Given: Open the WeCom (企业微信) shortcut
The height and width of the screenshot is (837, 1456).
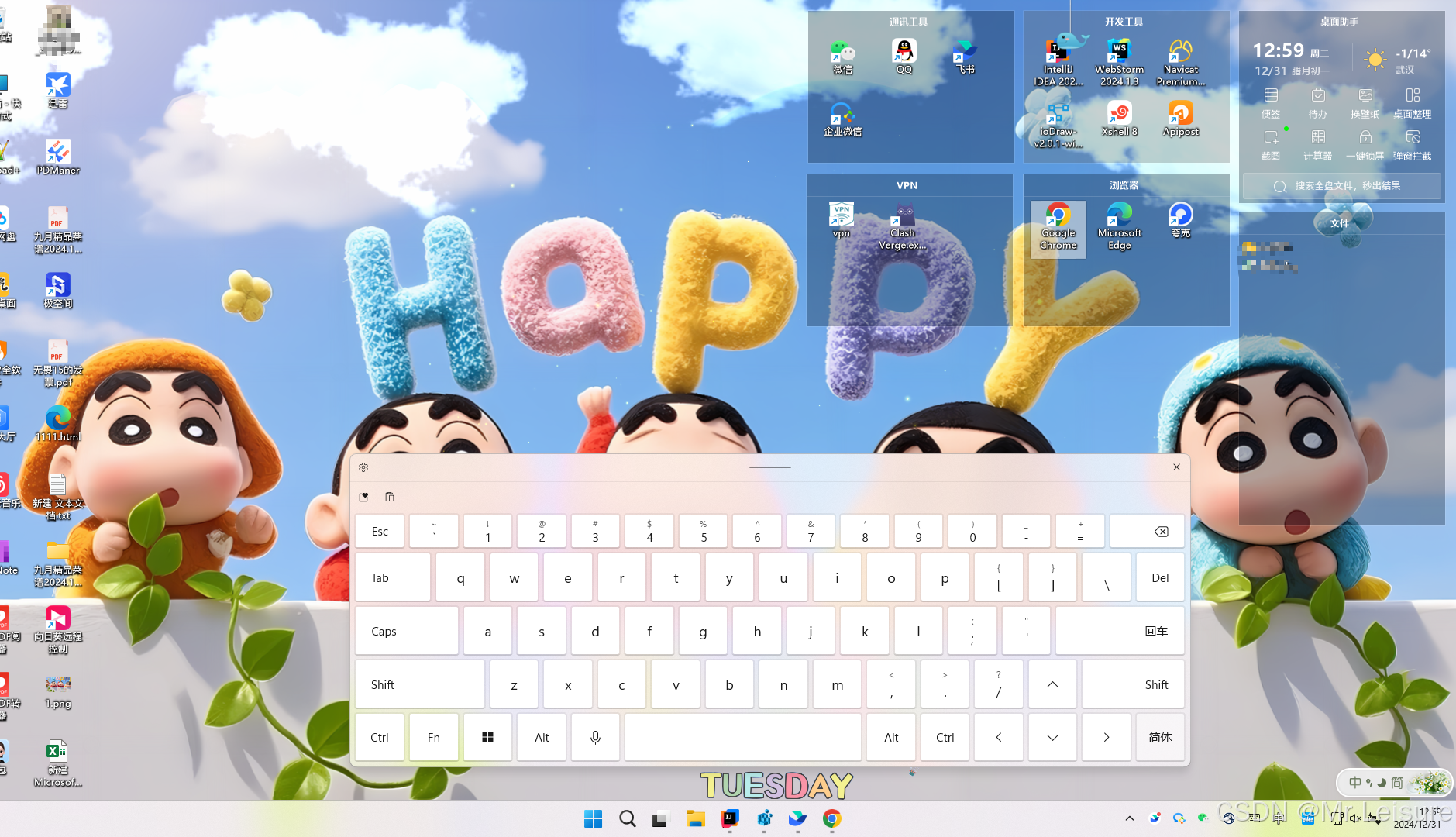Looking at the screenshot, I should (x=842, y=120).
